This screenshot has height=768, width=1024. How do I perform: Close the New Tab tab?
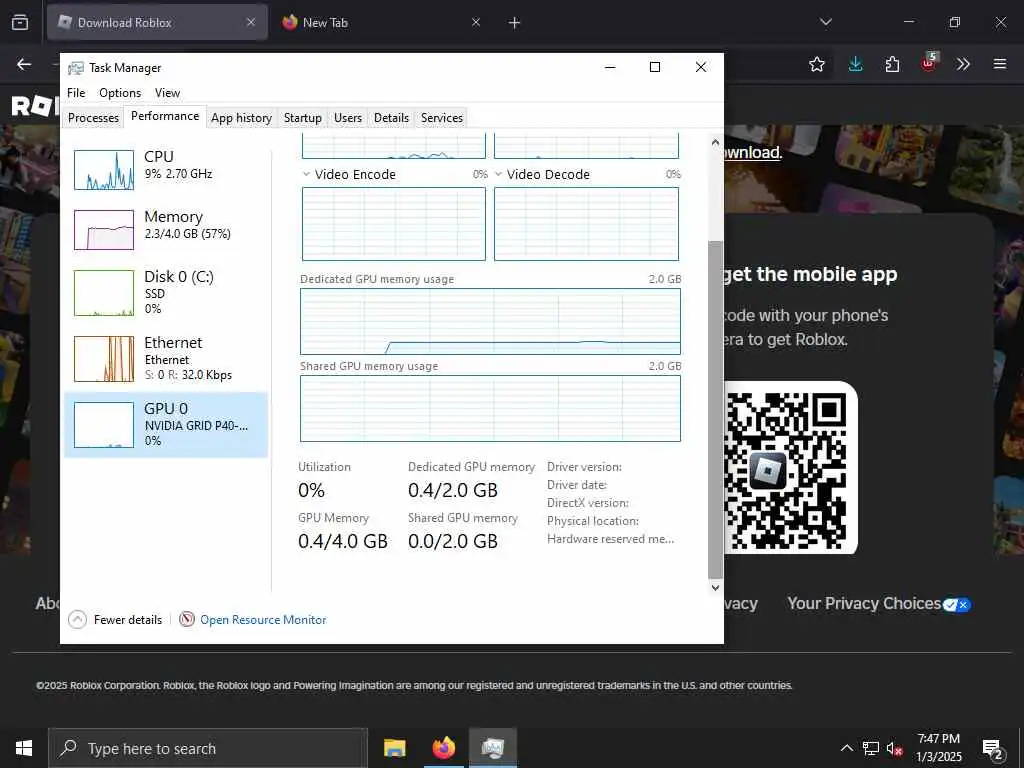(x=476, y=22)
